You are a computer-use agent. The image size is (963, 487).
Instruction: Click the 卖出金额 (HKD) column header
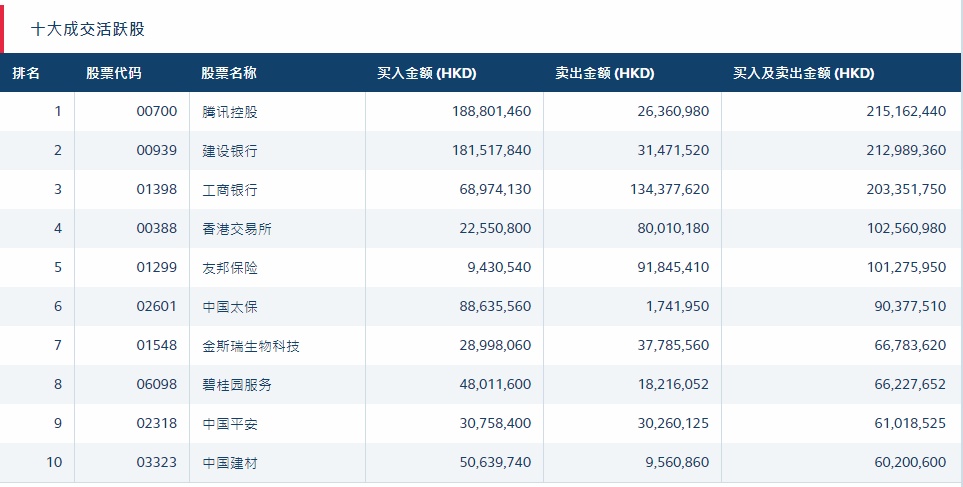(x=605, y=73)
